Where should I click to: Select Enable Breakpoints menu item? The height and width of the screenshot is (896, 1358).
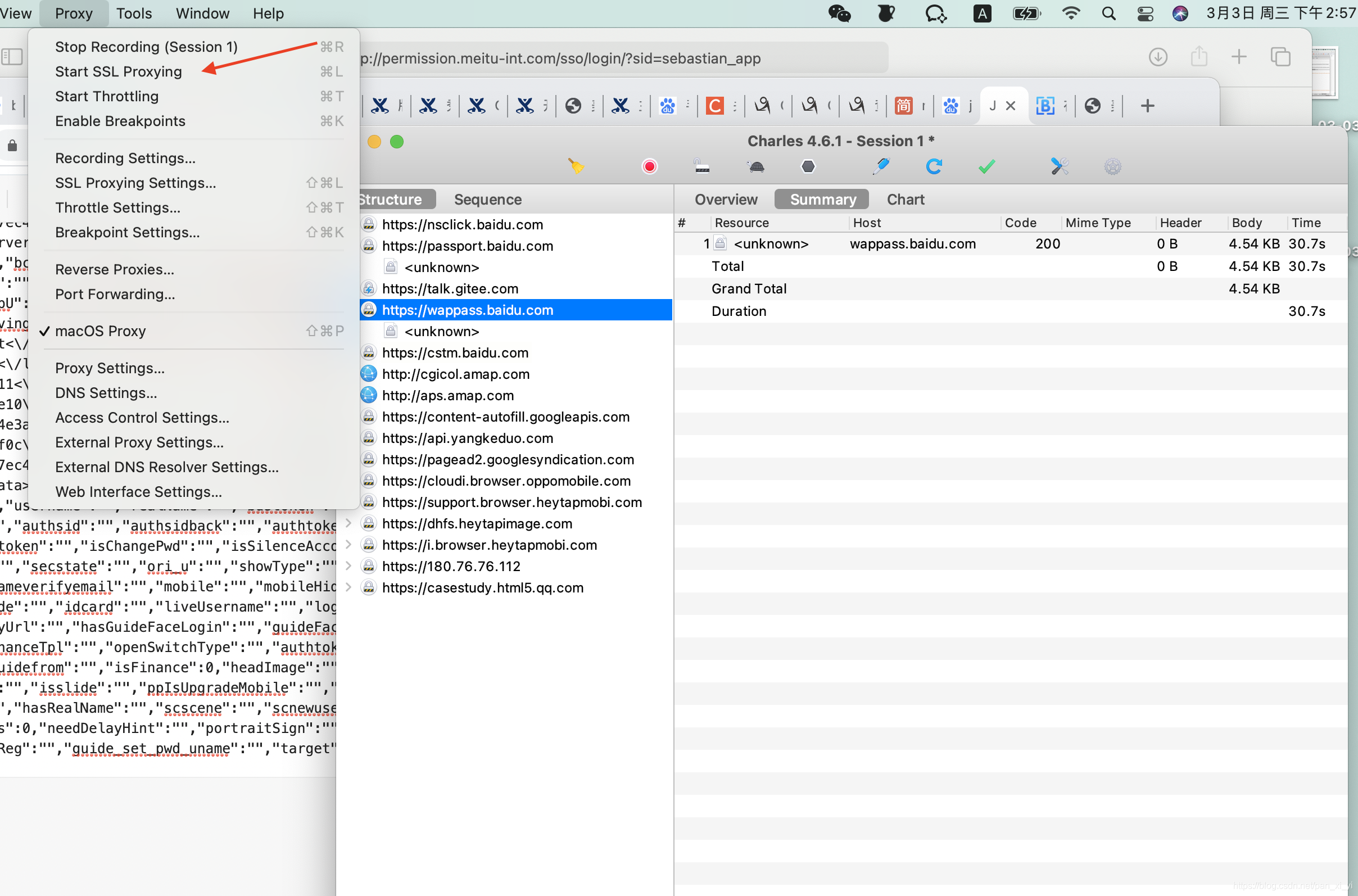194,121
